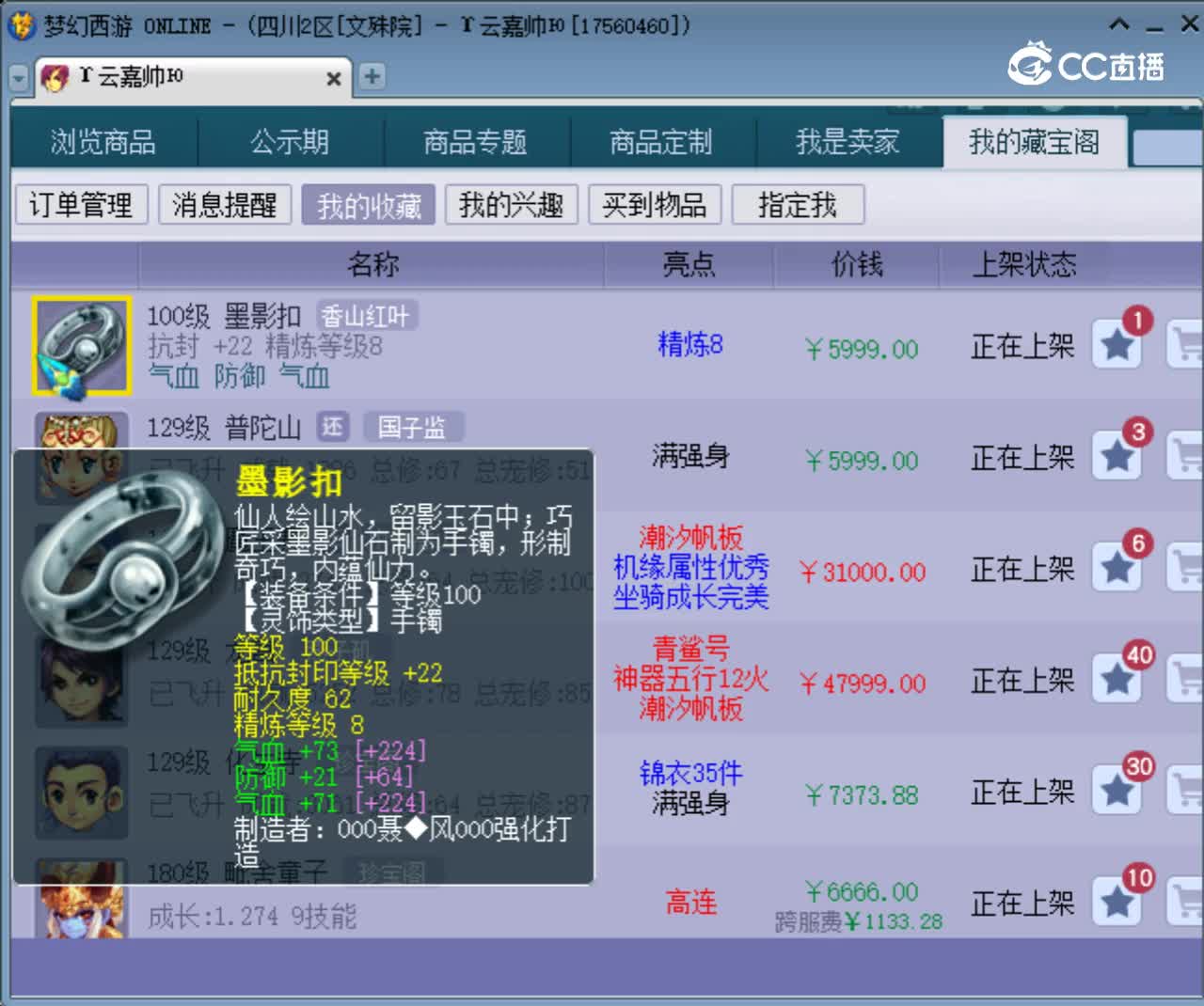Click the 青鲨号 highlight text
The image size is (1204, 1006).
691,649
